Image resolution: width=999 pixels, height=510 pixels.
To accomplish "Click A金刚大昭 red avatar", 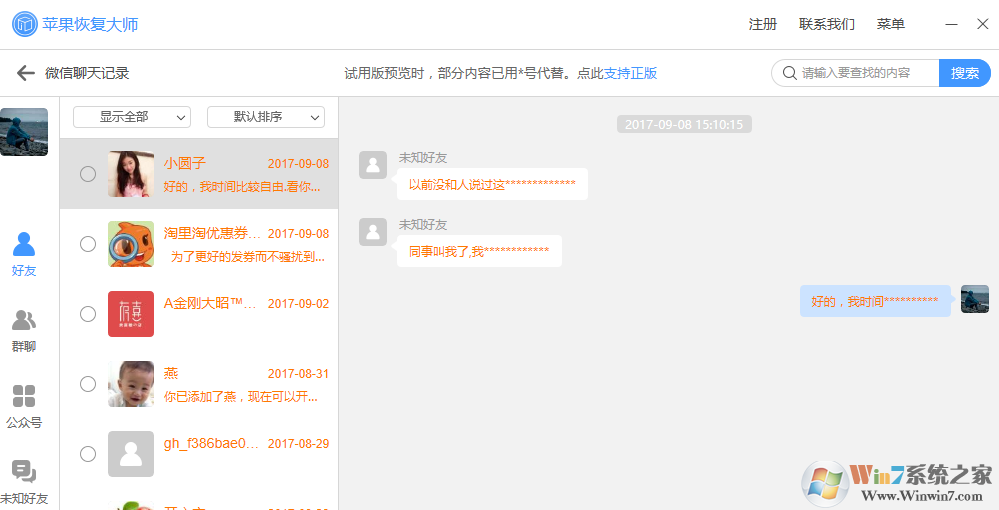I will [x=131, y=314].
